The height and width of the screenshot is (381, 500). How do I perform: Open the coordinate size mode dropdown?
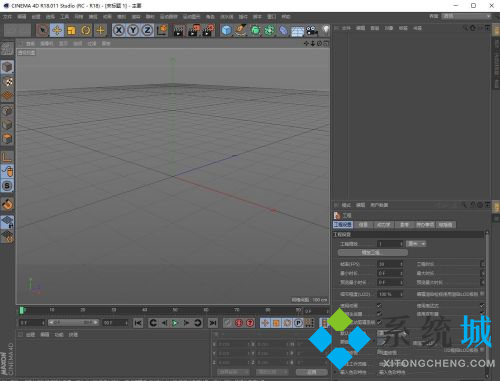pos(272,372)
